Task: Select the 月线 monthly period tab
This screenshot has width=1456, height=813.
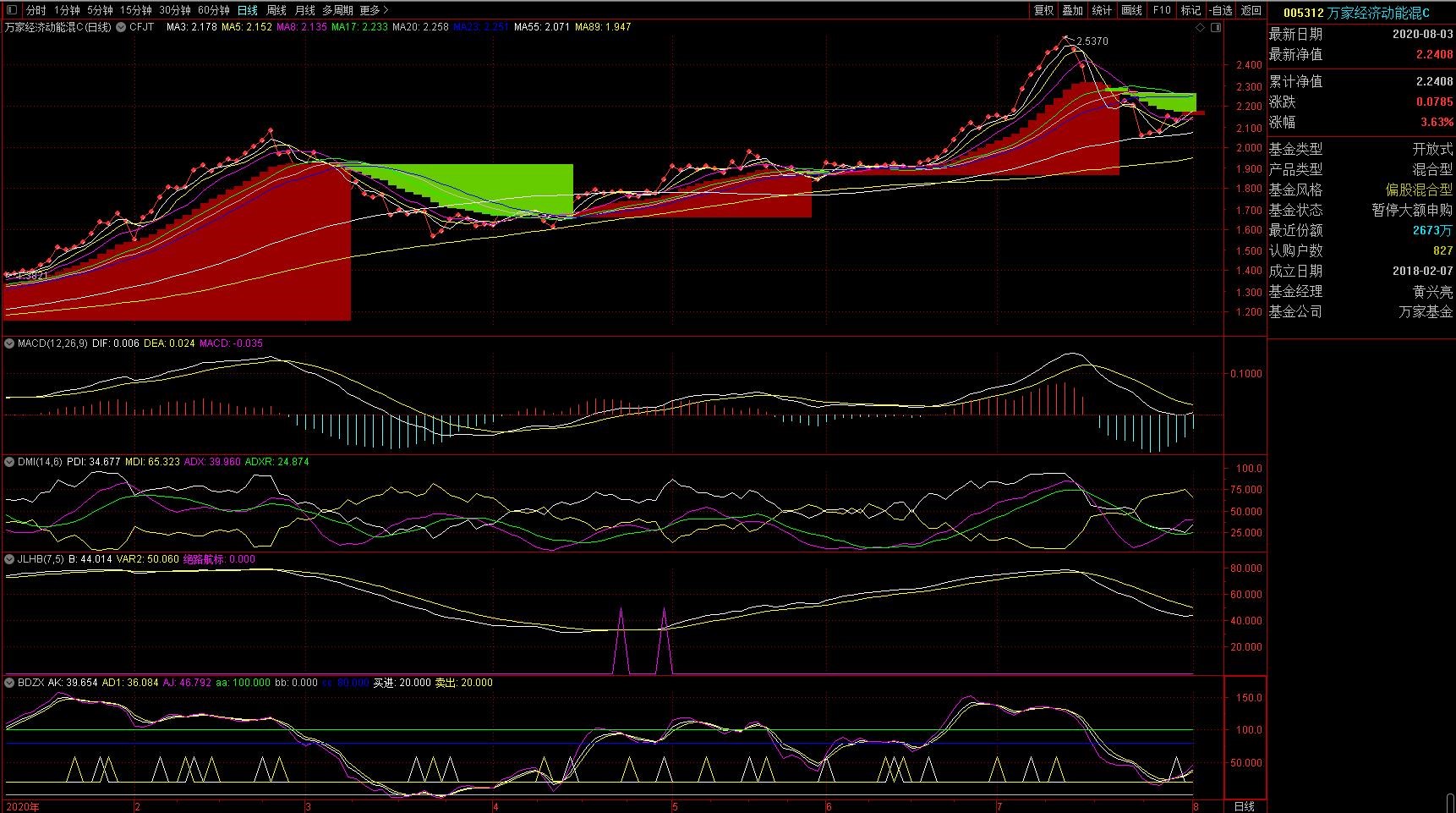Action: 305,10
